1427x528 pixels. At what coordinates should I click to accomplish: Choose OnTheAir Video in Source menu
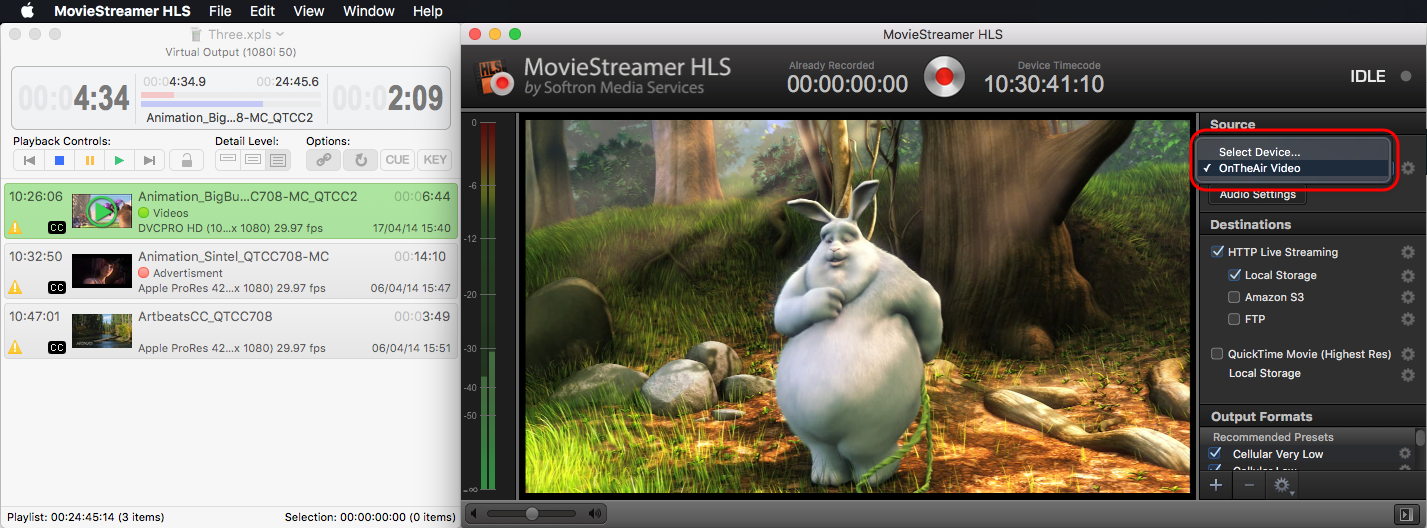(x=1292, y=168)
